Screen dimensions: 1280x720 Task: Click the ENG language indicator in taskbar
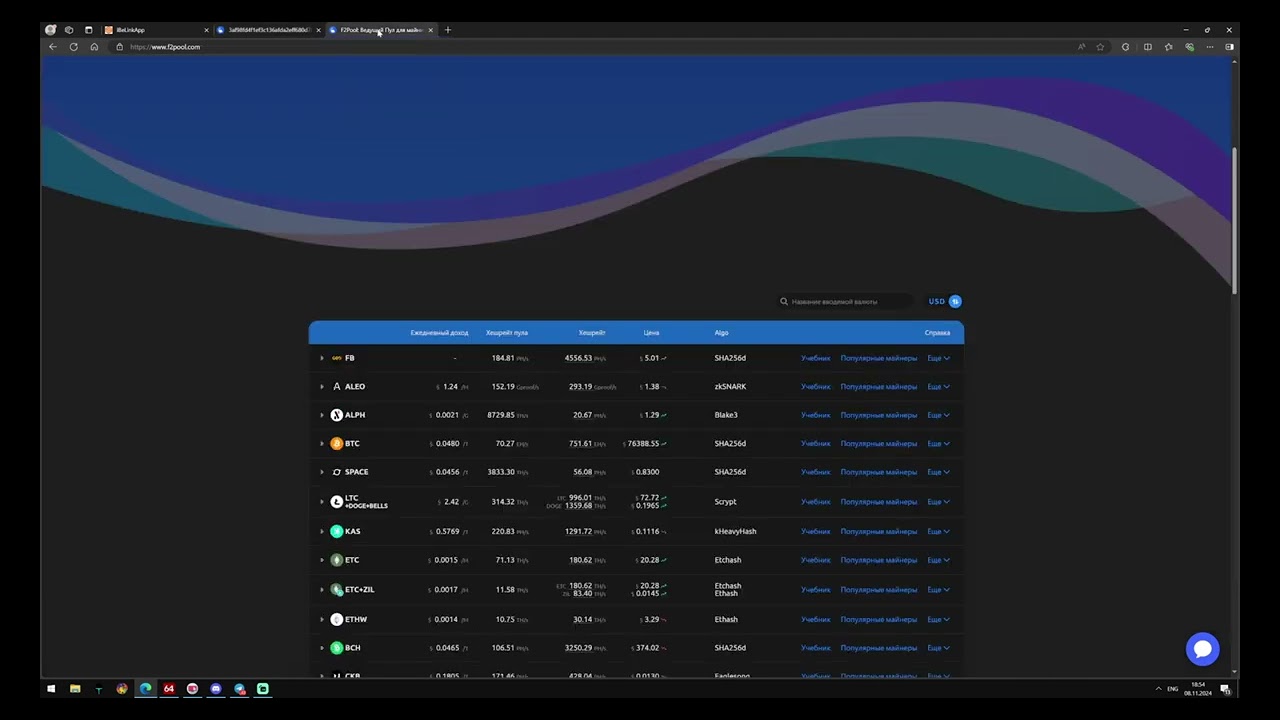click(1173, 689)
